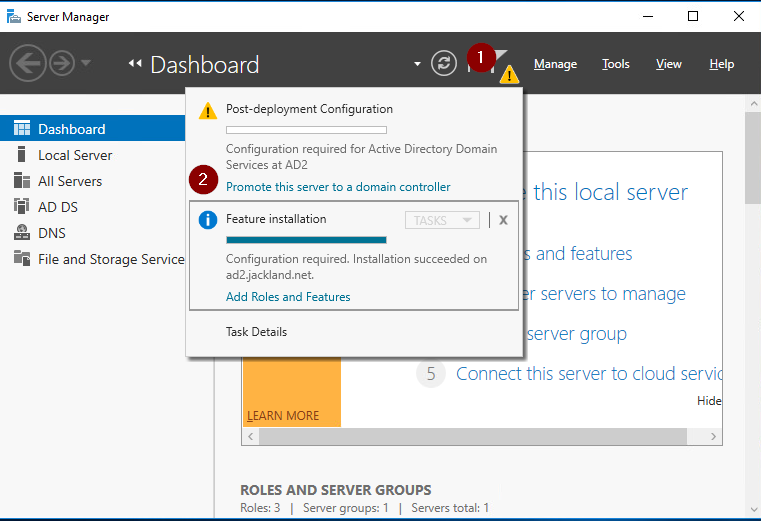Image resolution: width=761 pixels, height=521 pixels.
Task: Open the DNS role page
Action: click(51, 233)
